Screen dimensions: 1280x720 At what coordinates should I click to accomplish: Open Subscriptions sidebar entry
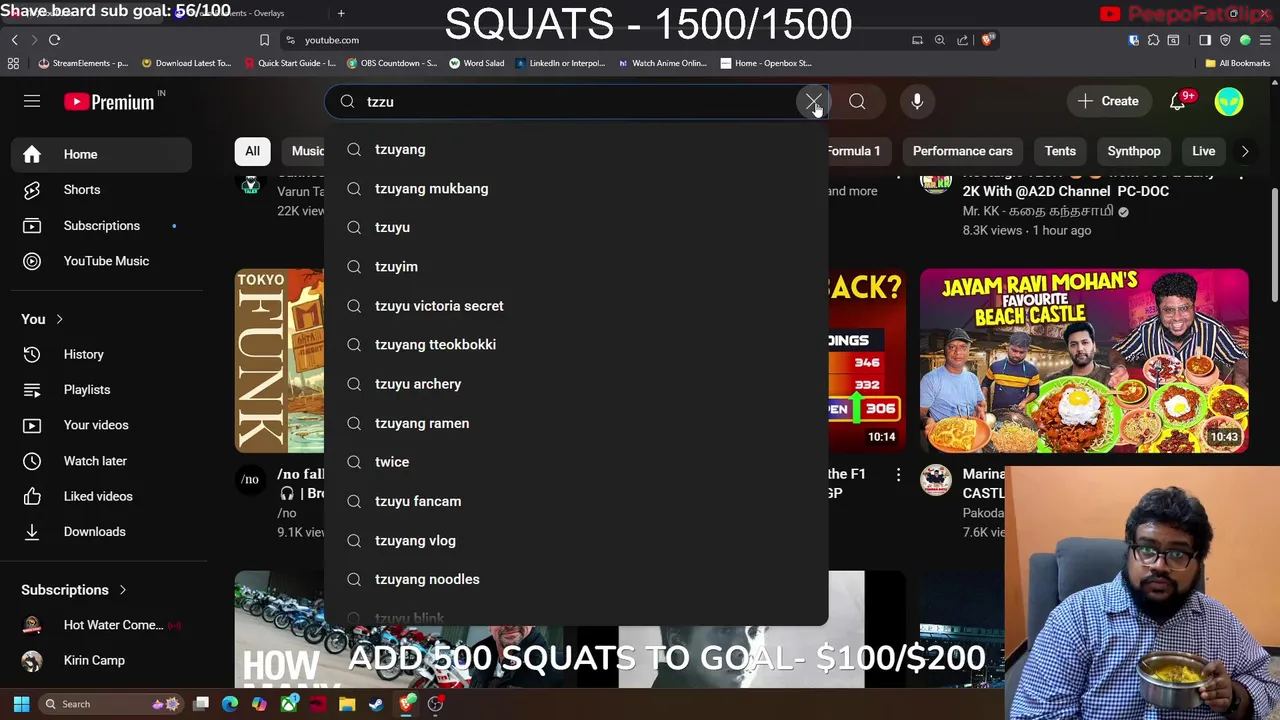click(101, 225)
